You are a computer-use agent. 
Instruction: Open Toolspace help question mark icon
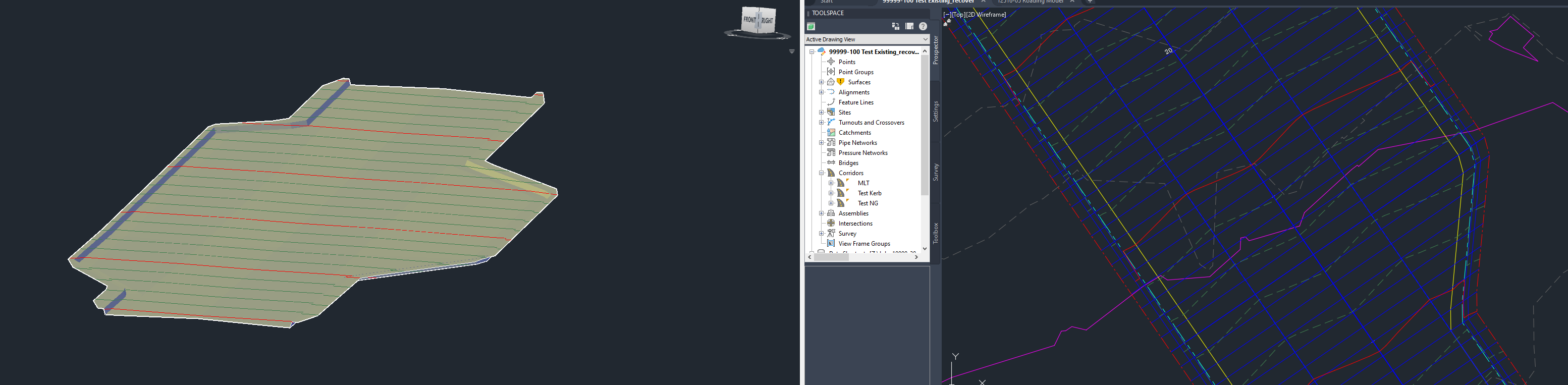click(x=923, y=26)
